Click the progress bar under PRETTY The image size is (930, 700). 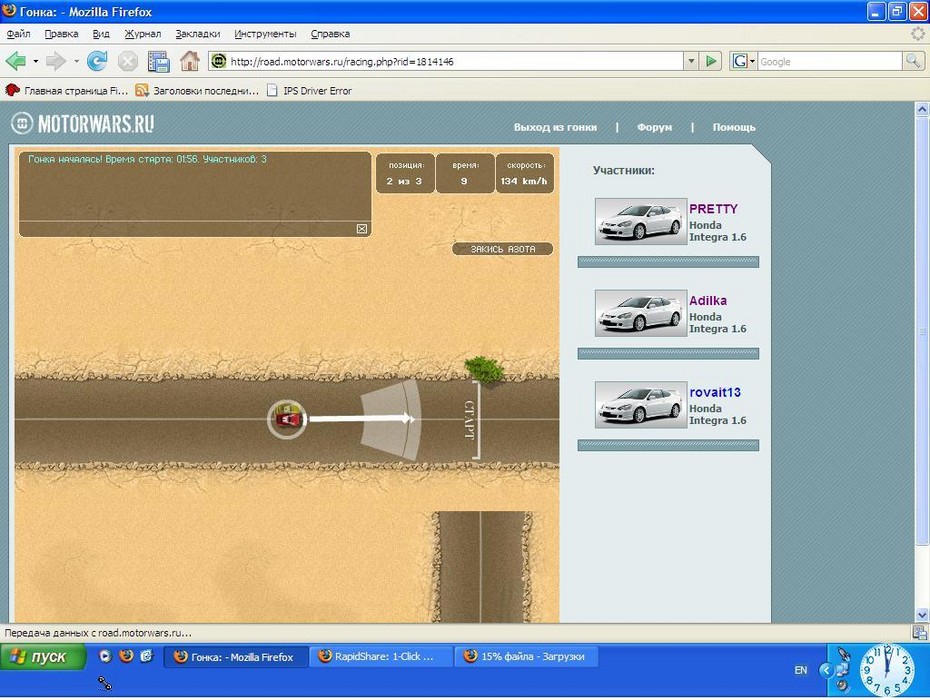coord(668,262)
